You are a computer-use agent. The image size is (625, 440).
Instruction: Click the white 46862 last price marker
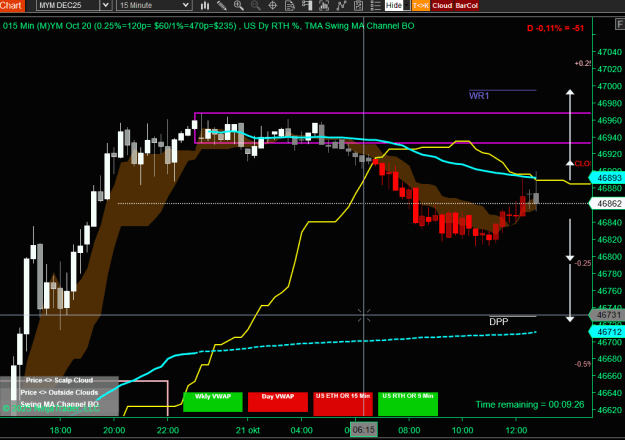[607, 204]
